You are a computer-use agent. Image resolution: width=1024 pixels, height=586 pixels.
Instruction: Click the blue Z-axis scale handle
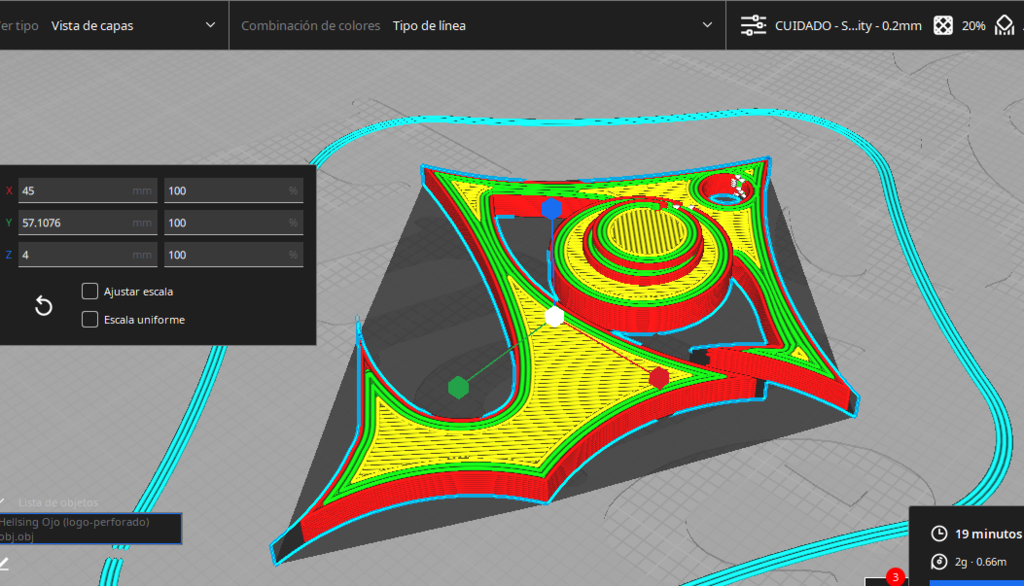[x=552, y=208]
